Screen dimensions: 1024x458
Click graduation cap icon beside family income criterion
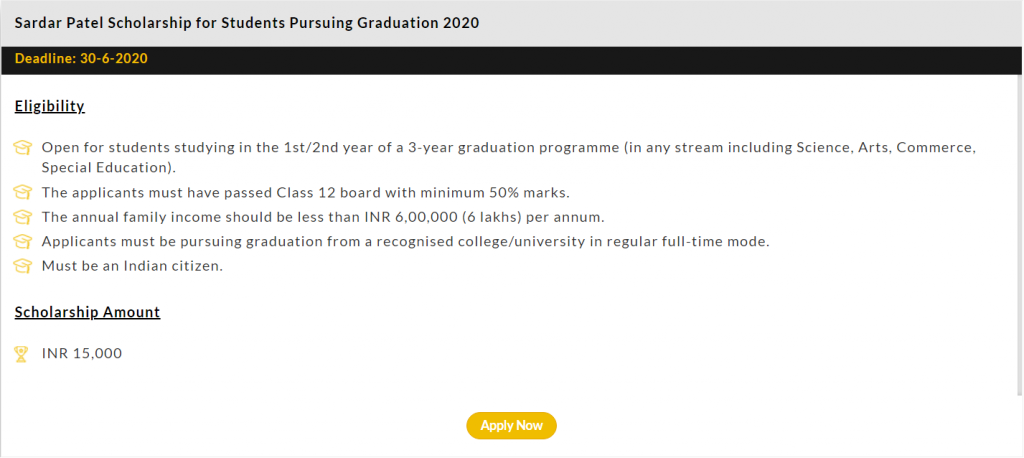point(22,217)
